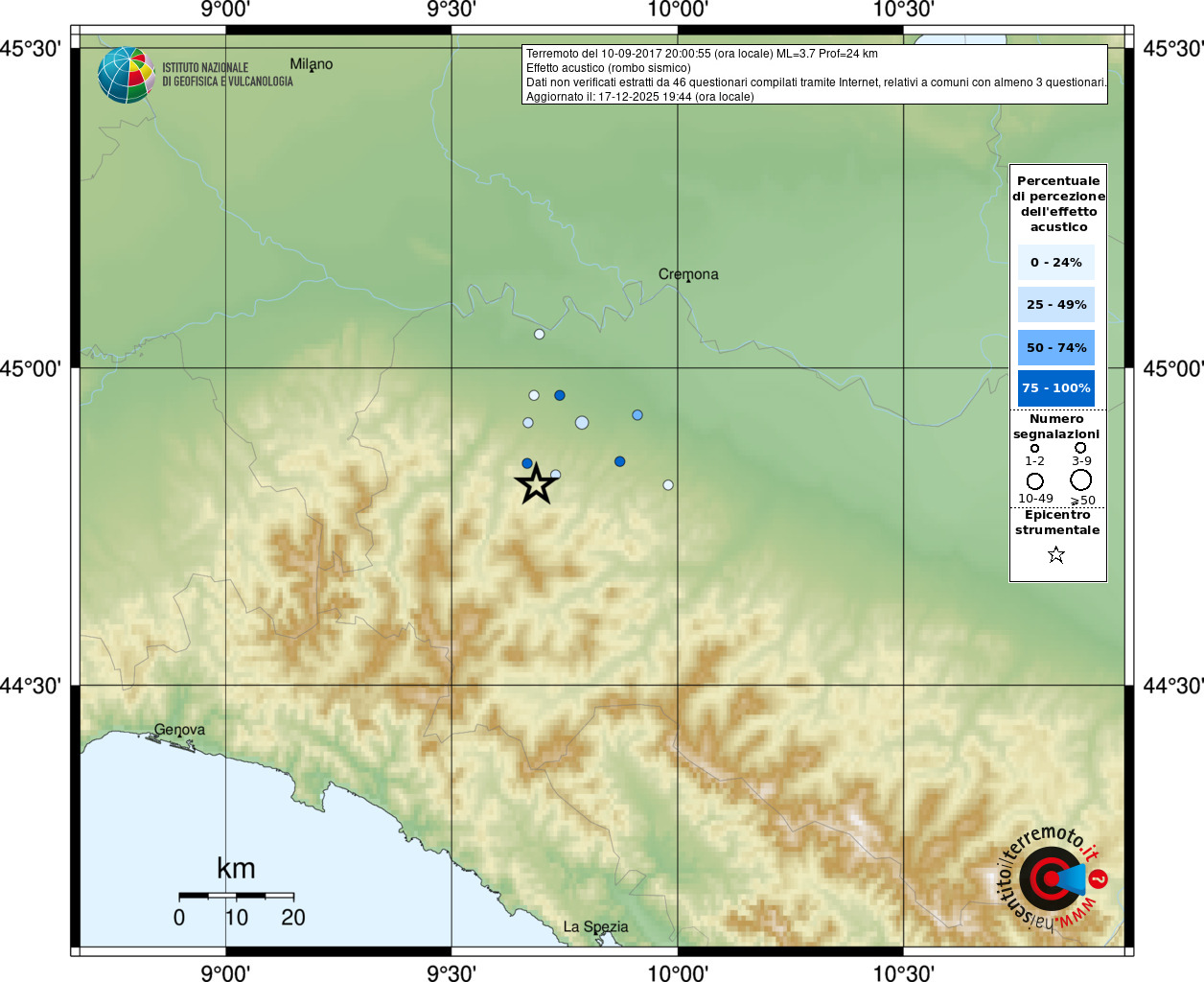Click the epicenter star in the legend
This screenshot has height=982, width=1204.
[1055, 554]
